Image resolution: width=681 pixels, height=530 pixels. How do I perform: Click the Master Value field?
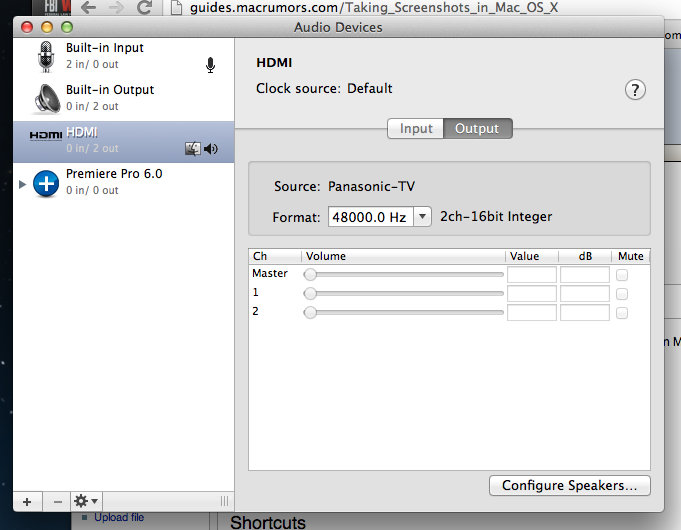click(x=532, y=275)
